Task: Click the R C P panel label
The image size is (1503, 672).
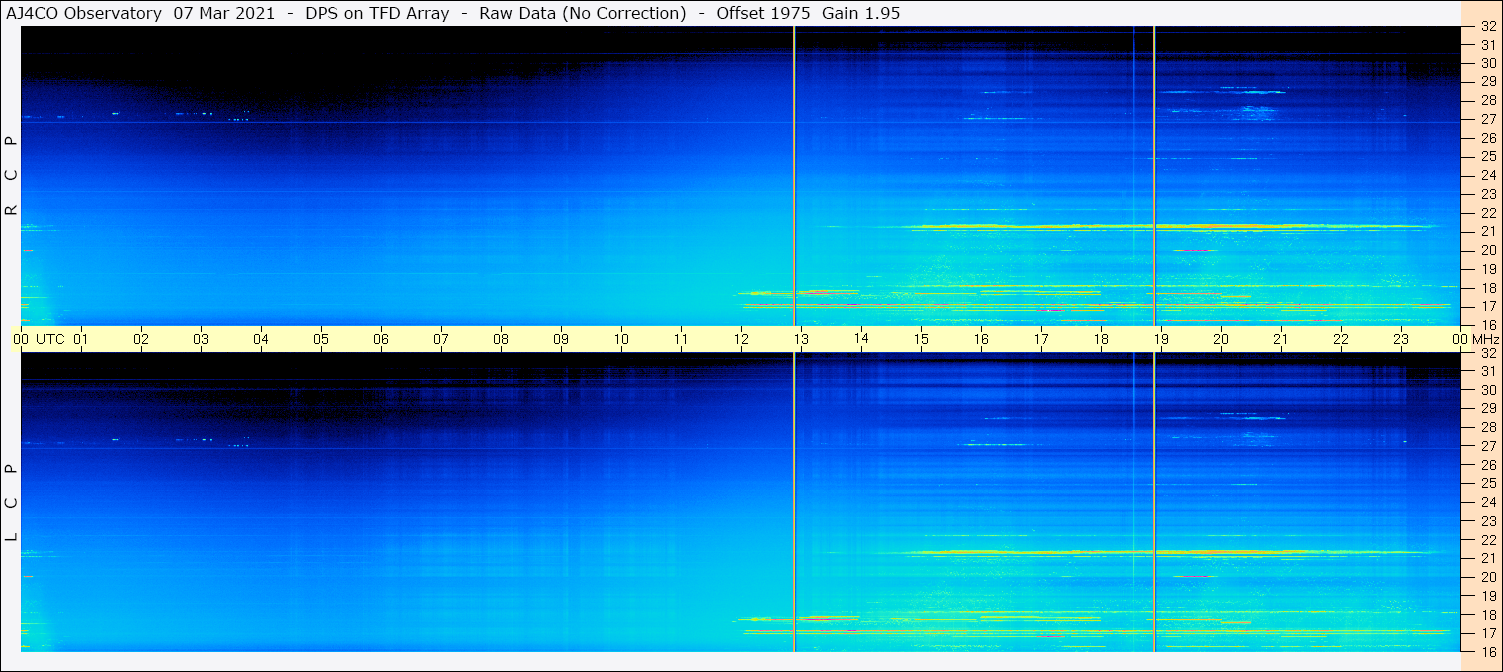Action: (12, 176)
